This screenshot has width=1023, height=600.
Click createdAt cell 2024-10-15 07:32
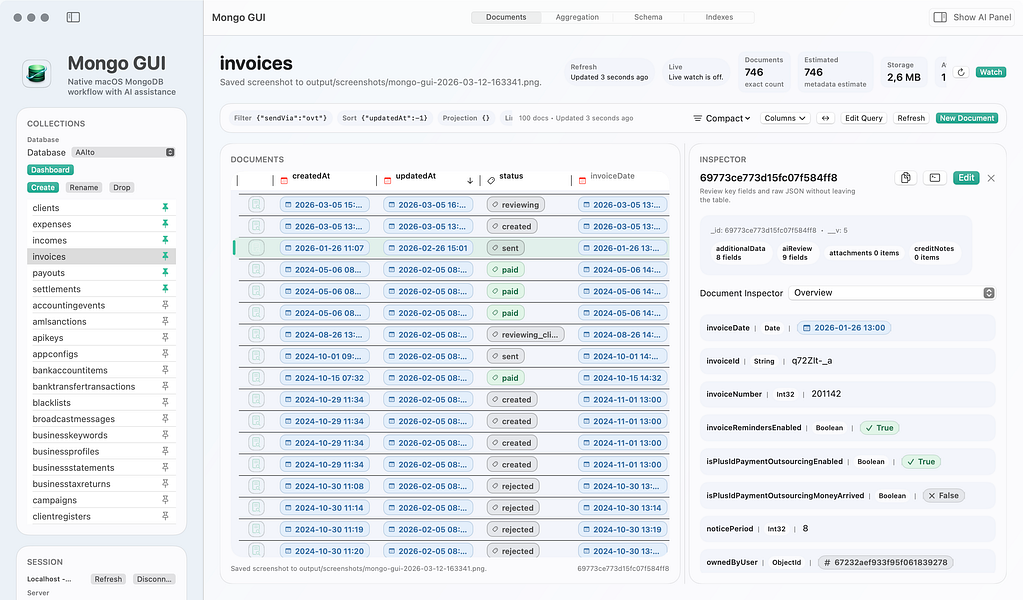(x=324, y=378)
